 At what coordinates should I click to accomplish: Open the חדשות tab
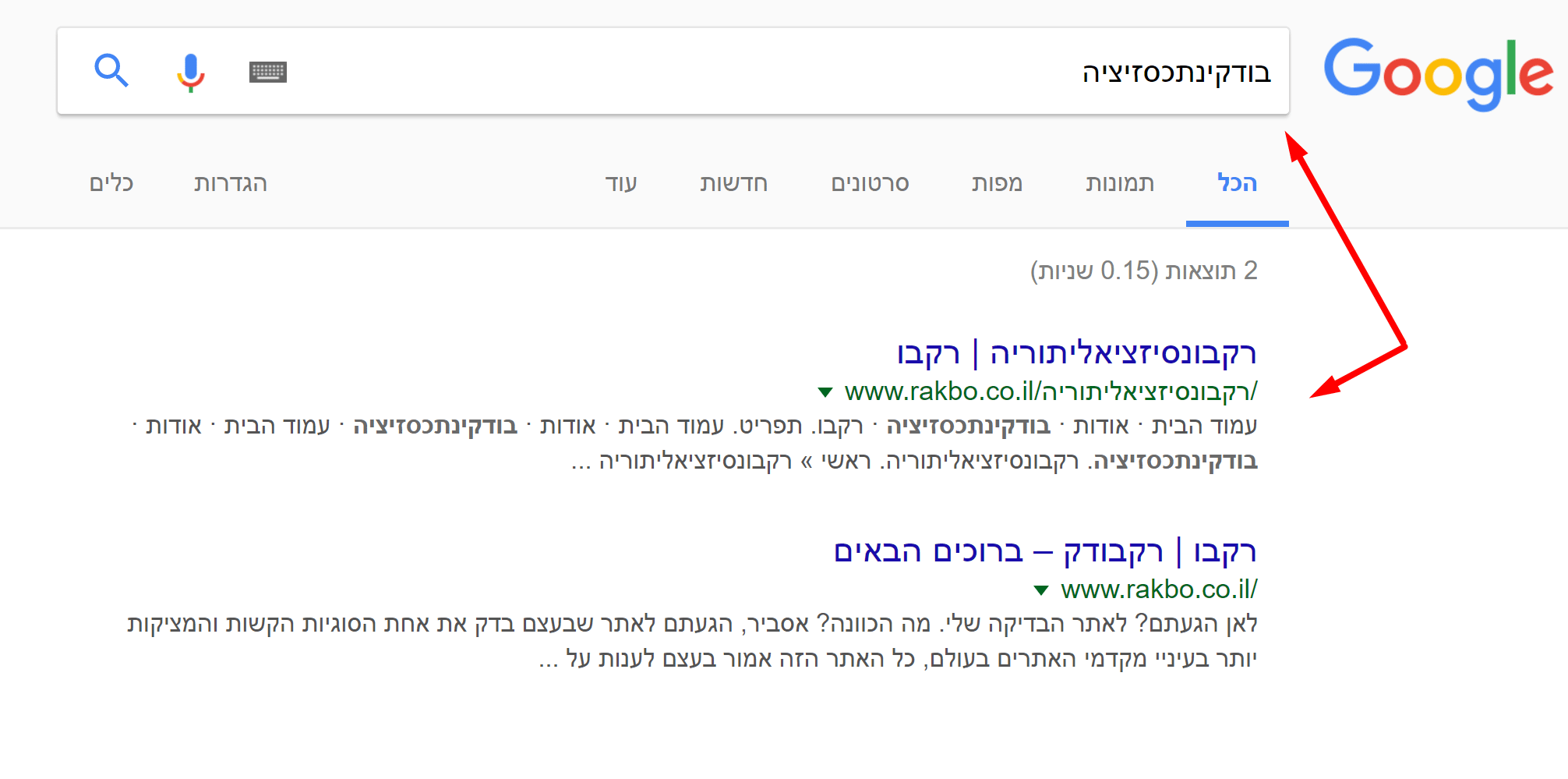733,183
